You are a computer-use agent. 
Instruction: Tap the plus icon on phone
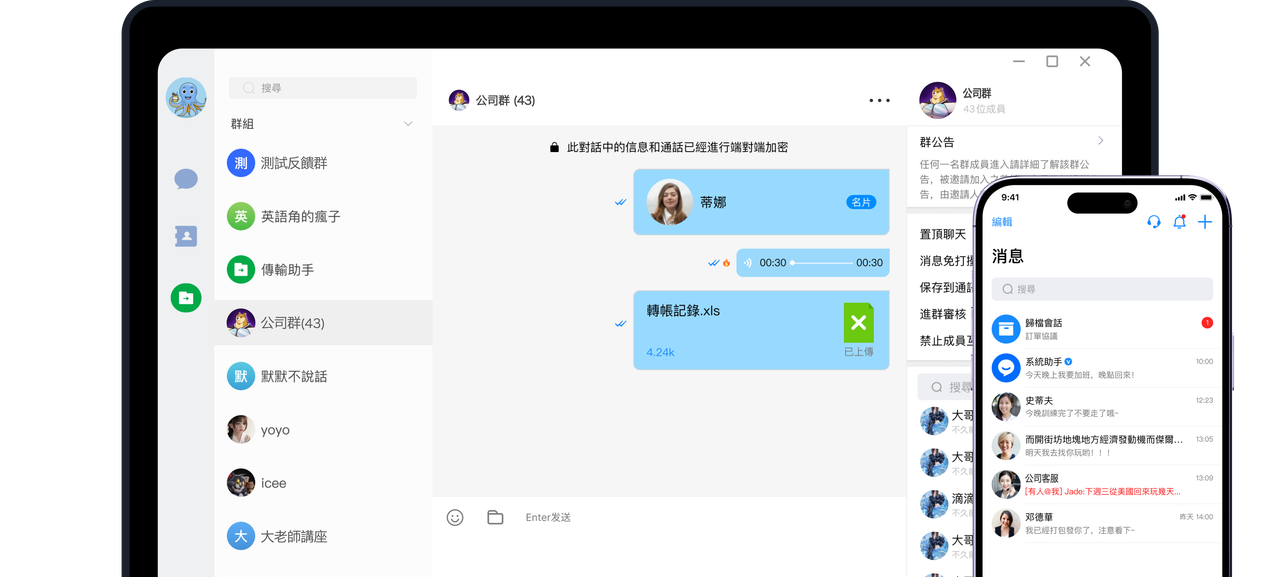1205,222
